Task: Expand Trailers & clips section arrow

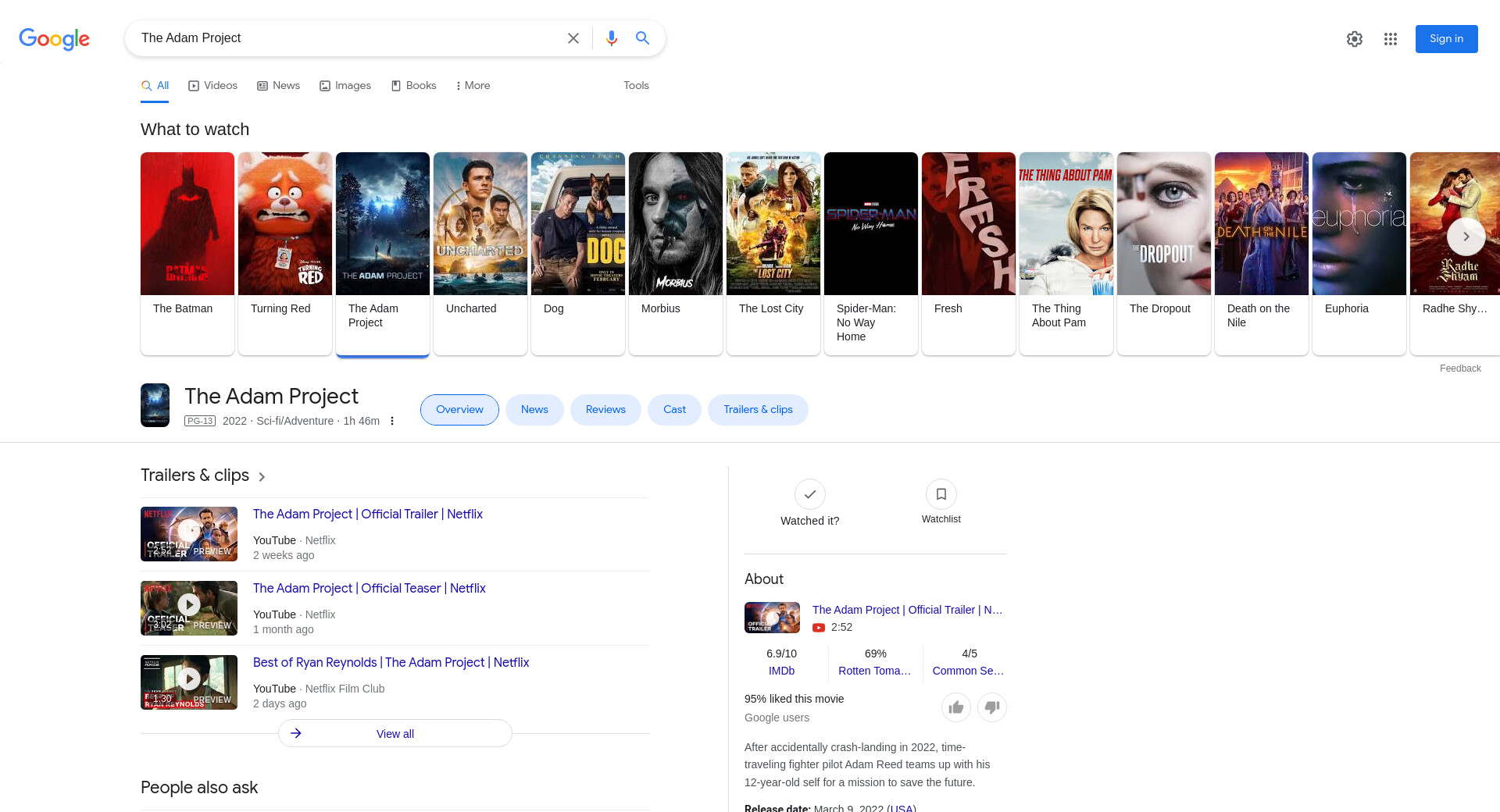Action: tap(262, 477)
